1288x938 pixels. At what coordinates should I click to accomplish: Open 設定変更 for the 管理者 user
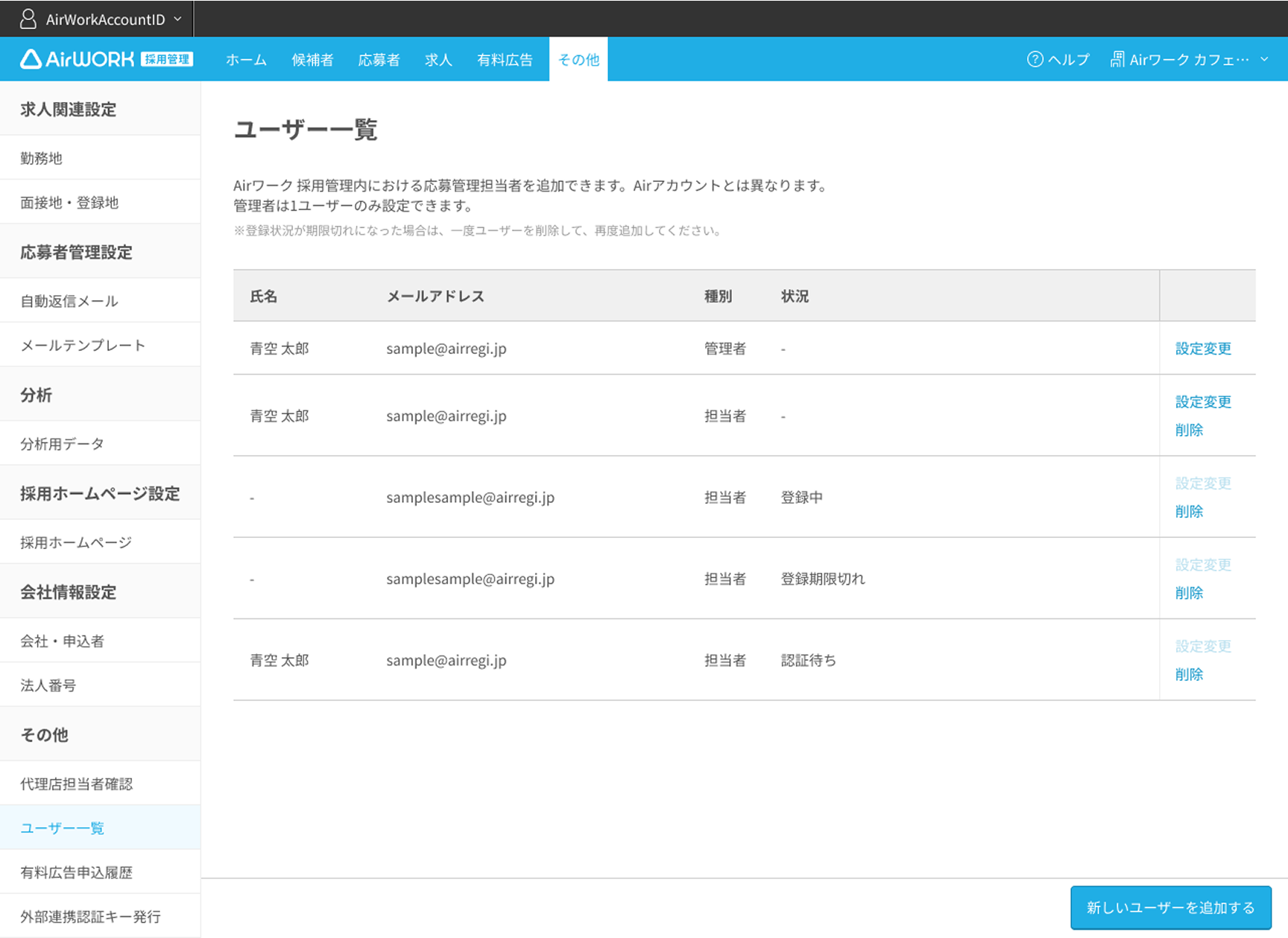(x=1202, y=348)
